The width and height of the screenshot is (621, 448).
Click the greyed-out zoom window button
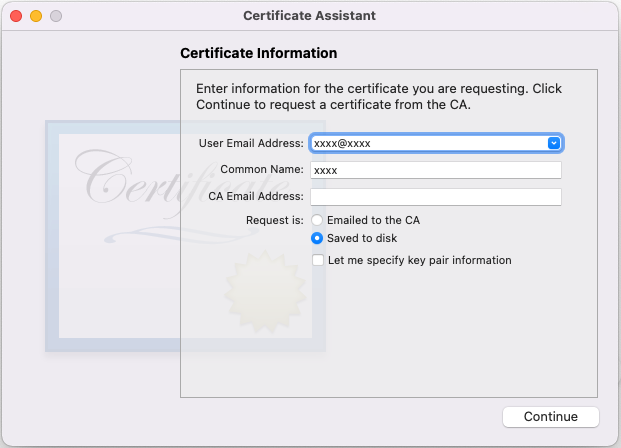pyautogui.click(x=55, y=16)
